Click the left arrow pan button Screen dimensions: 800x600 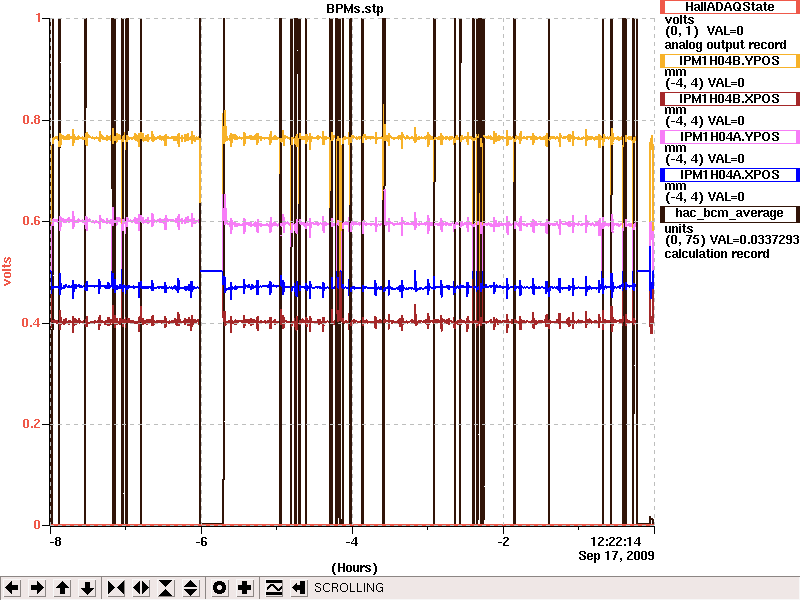(12, 588)
